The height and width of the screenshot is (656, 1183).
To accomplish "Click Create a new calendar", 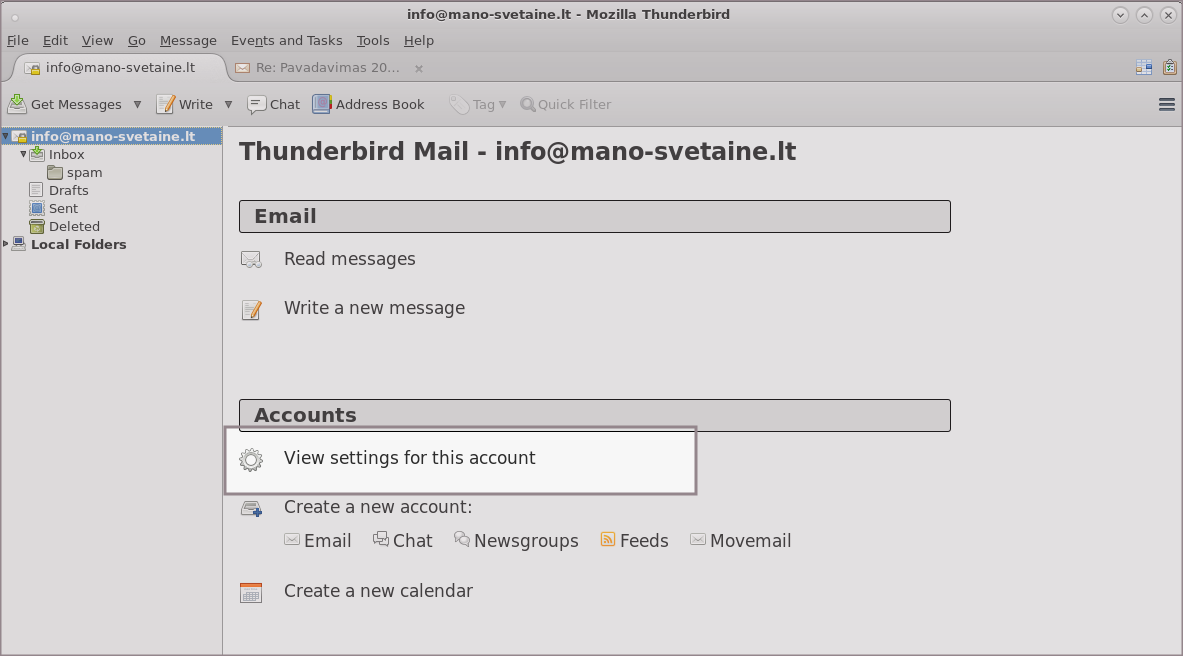I will (x=378, y=591).
